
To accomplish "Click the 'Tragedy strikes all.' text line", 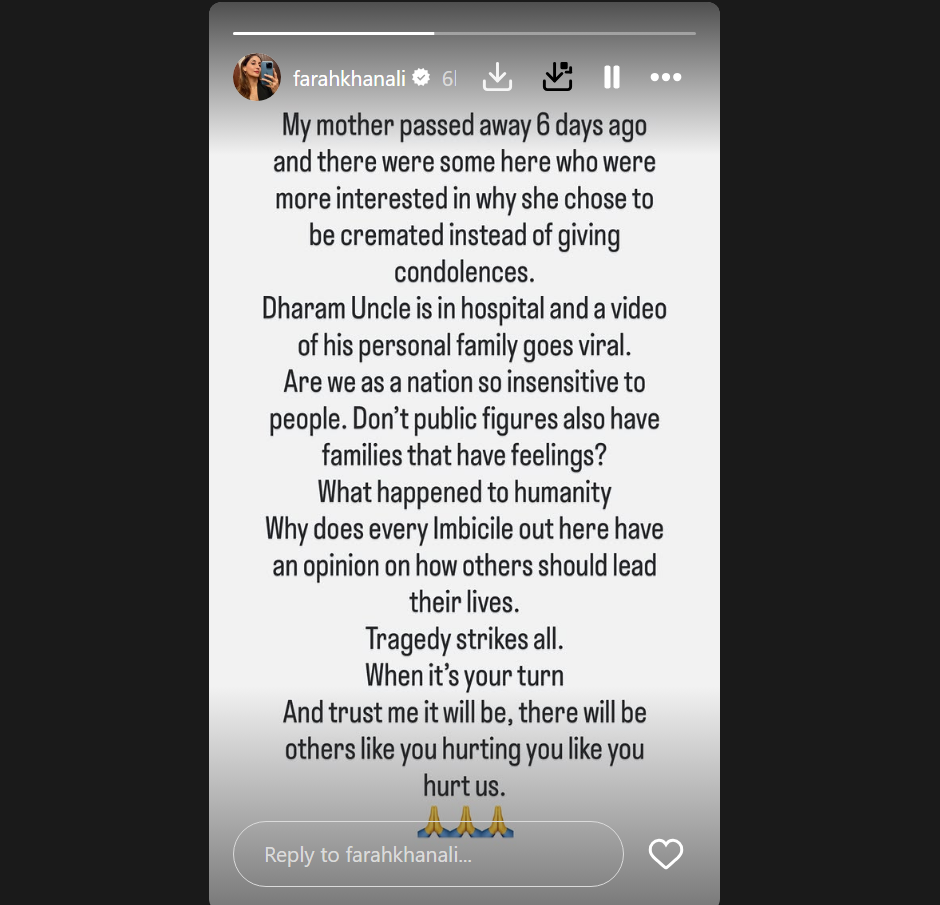I will pyautogui.click(x=465, y=639).
